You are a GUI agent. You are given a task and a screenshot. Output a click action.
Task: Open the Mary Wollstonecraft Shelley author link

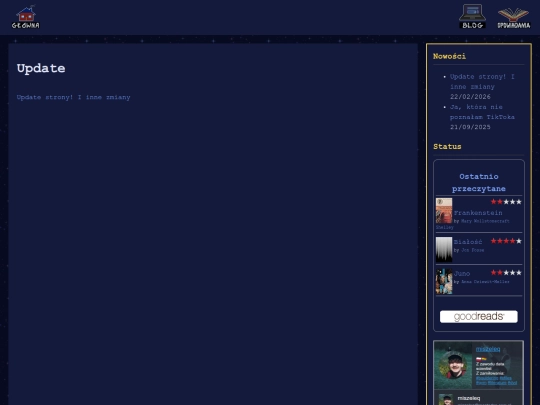point(472,224)
